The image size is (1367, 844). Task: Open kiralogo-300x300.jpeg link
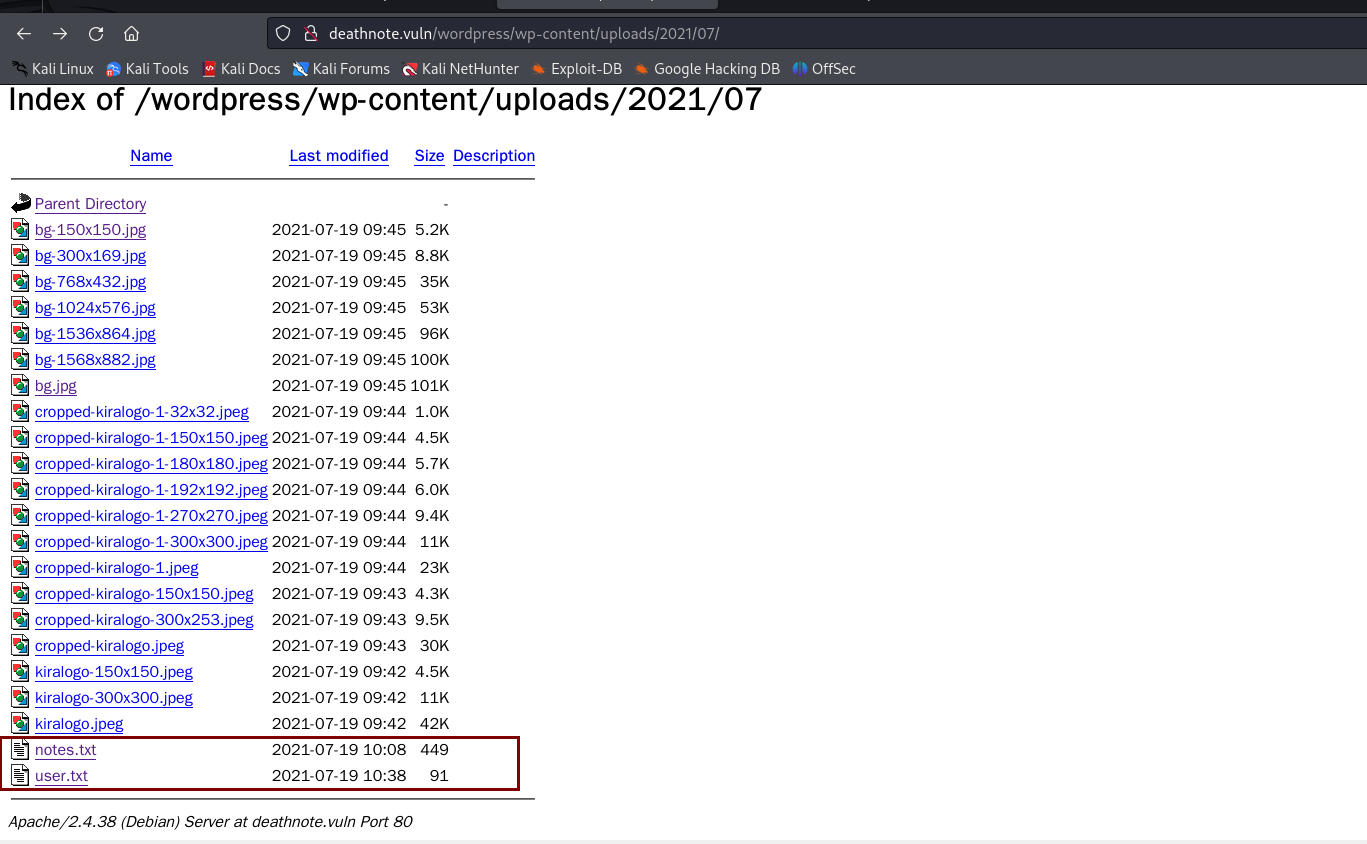(x=114, y=698)
